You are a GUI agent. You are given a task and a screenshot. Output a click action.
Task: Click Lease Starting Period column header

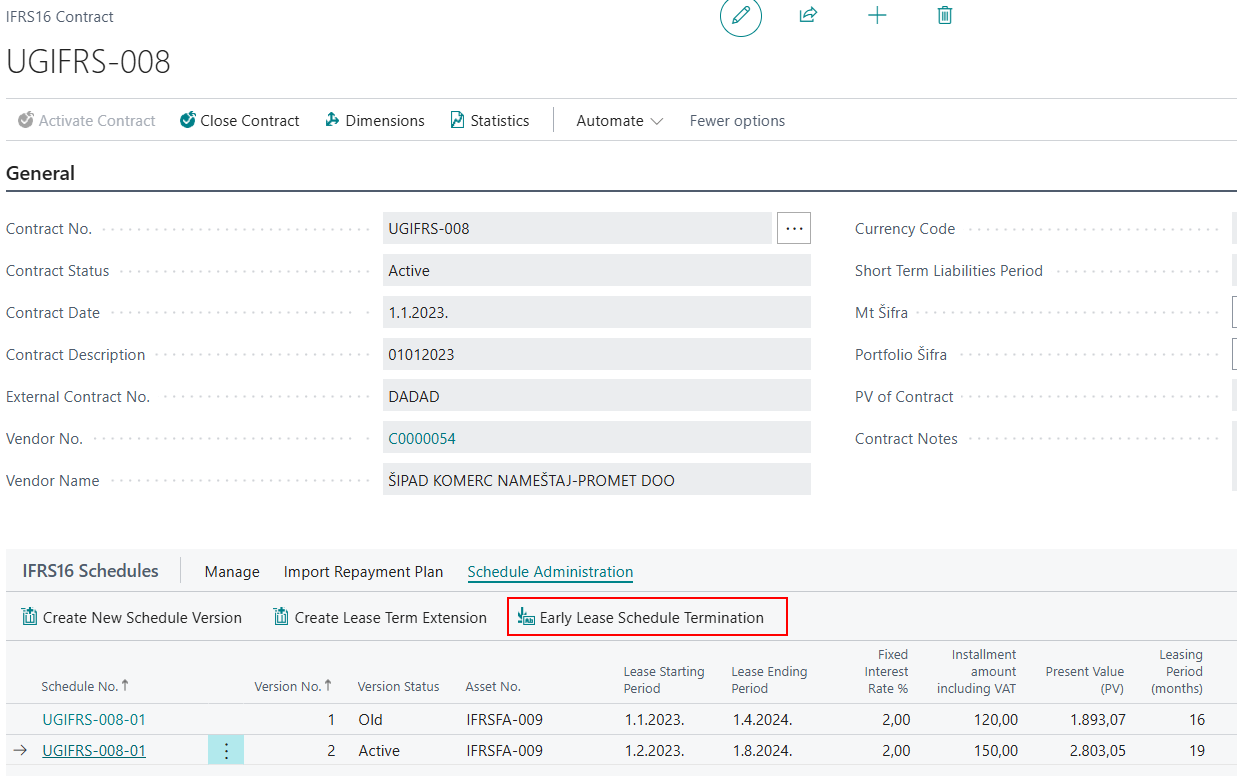pos(664,679)
